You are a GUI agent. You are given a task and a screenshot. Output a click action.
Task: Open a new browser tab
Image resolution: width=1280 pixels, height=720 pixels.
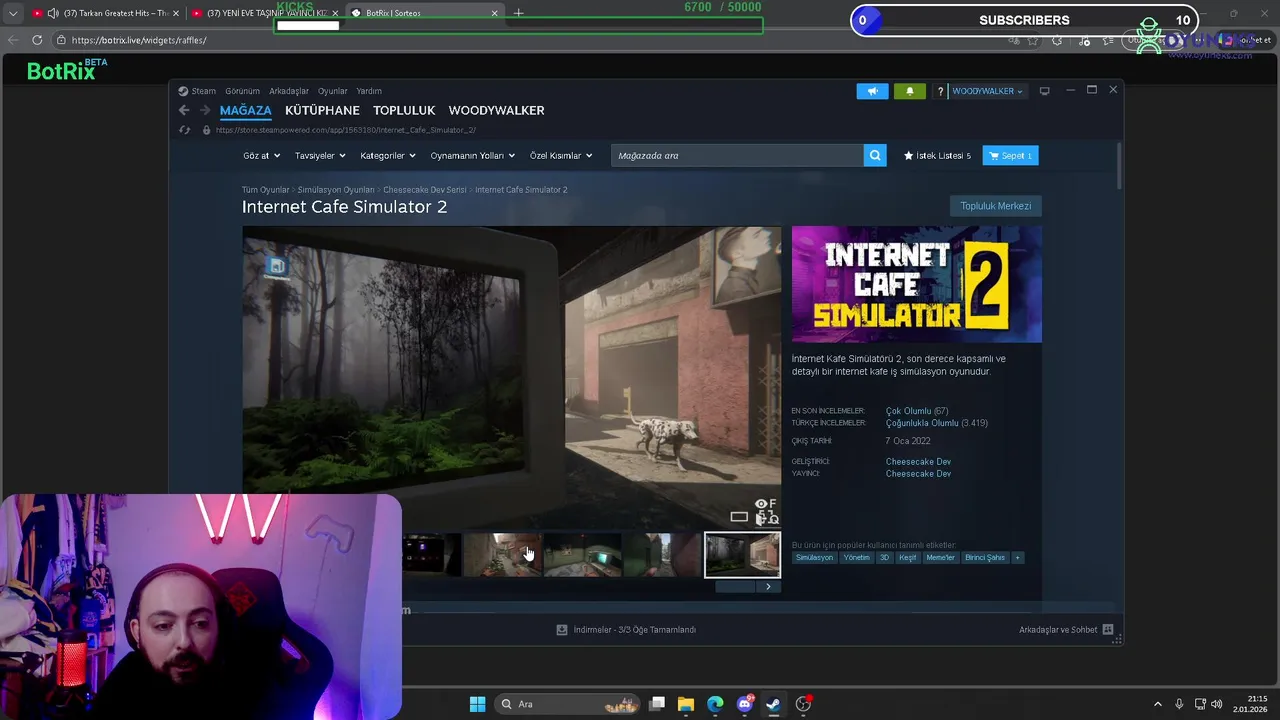click(x=519, y=13)
